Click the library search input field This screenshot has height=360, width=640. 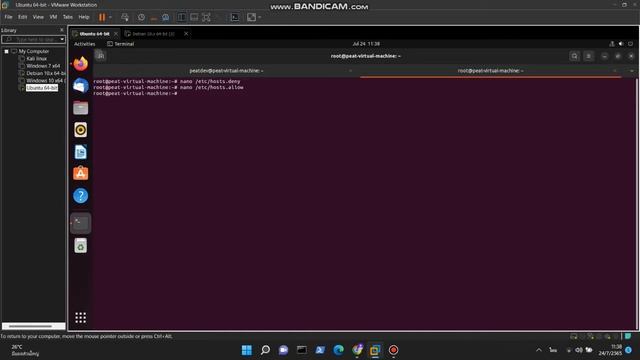point(30,39)
